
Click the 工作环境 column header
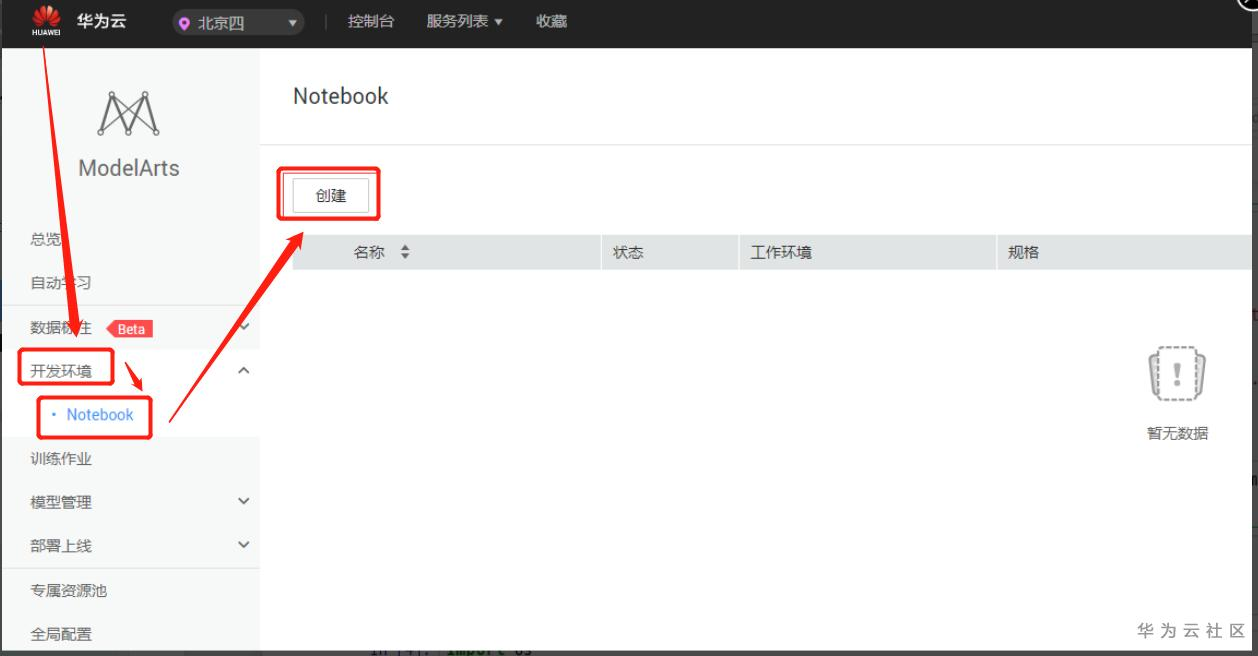click(781, 253)
